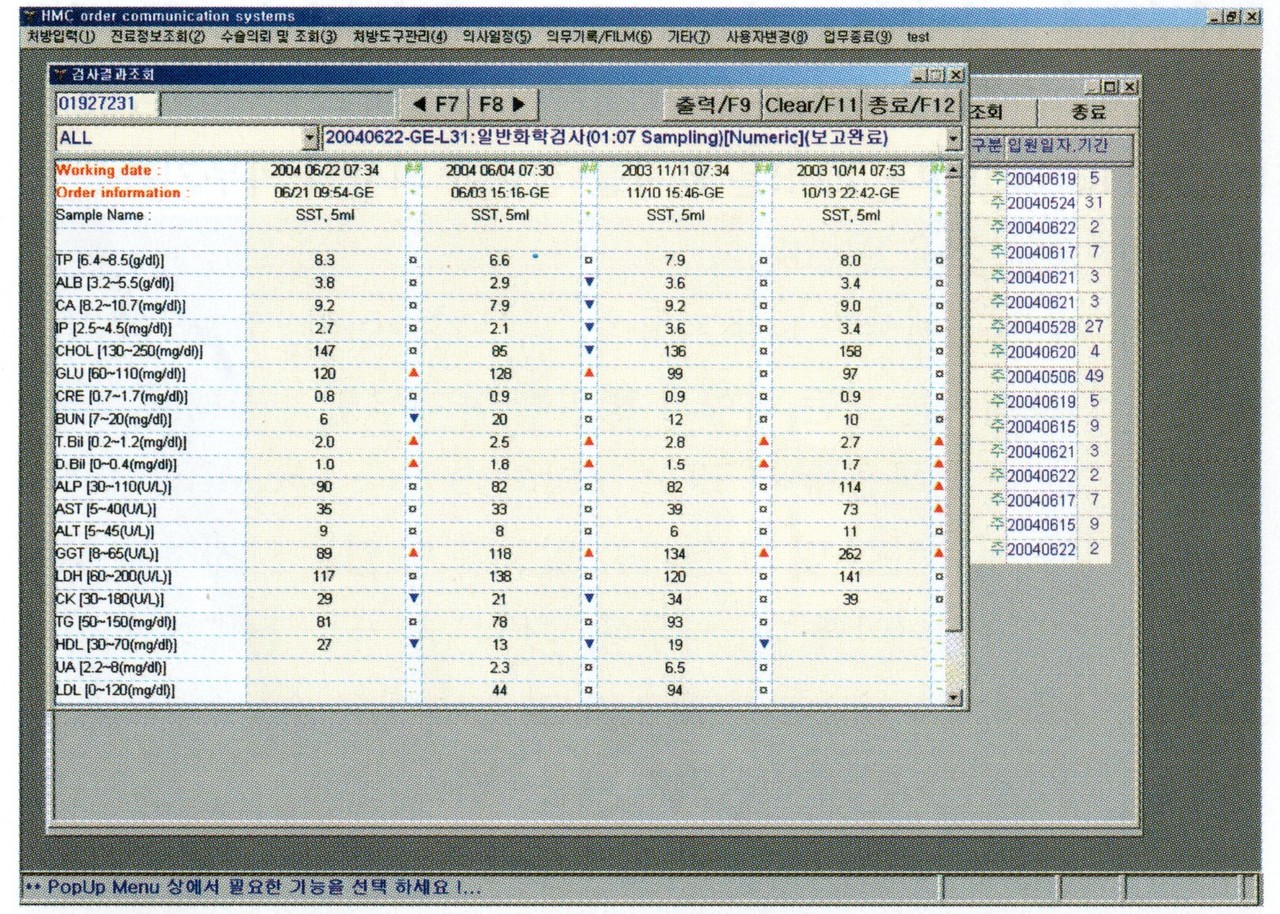Click the red high flag for GLU 120

[x=413, y=373]
